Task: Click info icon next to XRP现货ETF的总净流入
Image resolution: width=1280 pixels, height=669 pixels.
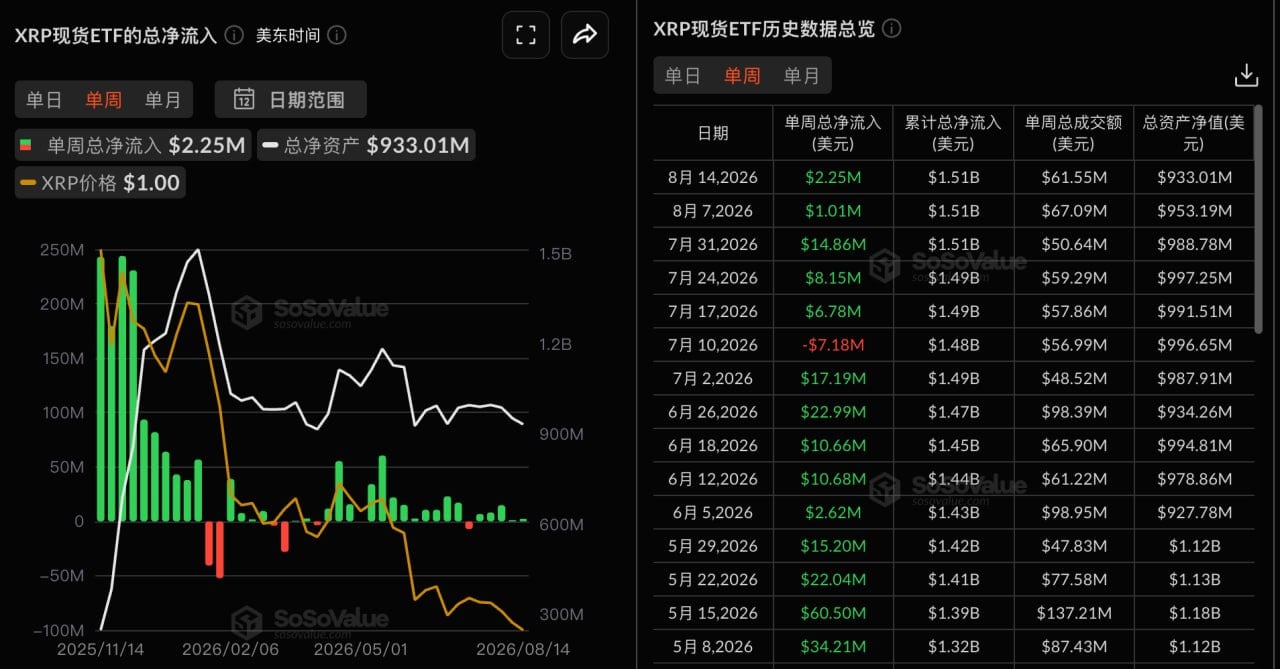Action: coord(234,35)
